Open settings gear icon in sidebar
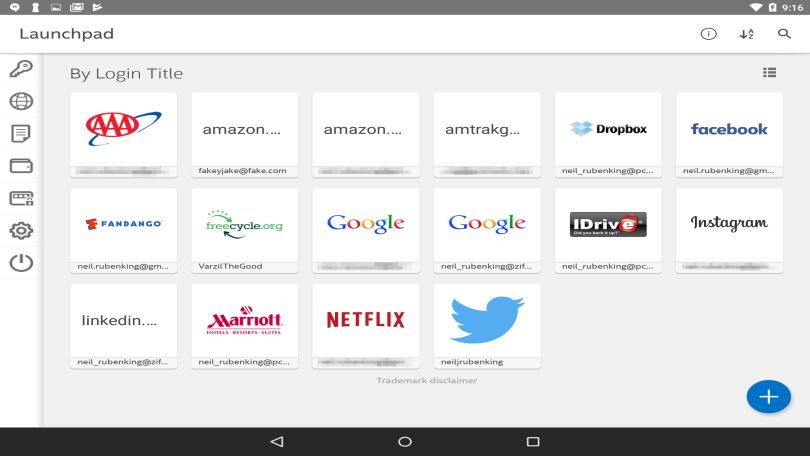This screenshot has width=810, height=456. [x=21, y=230]
